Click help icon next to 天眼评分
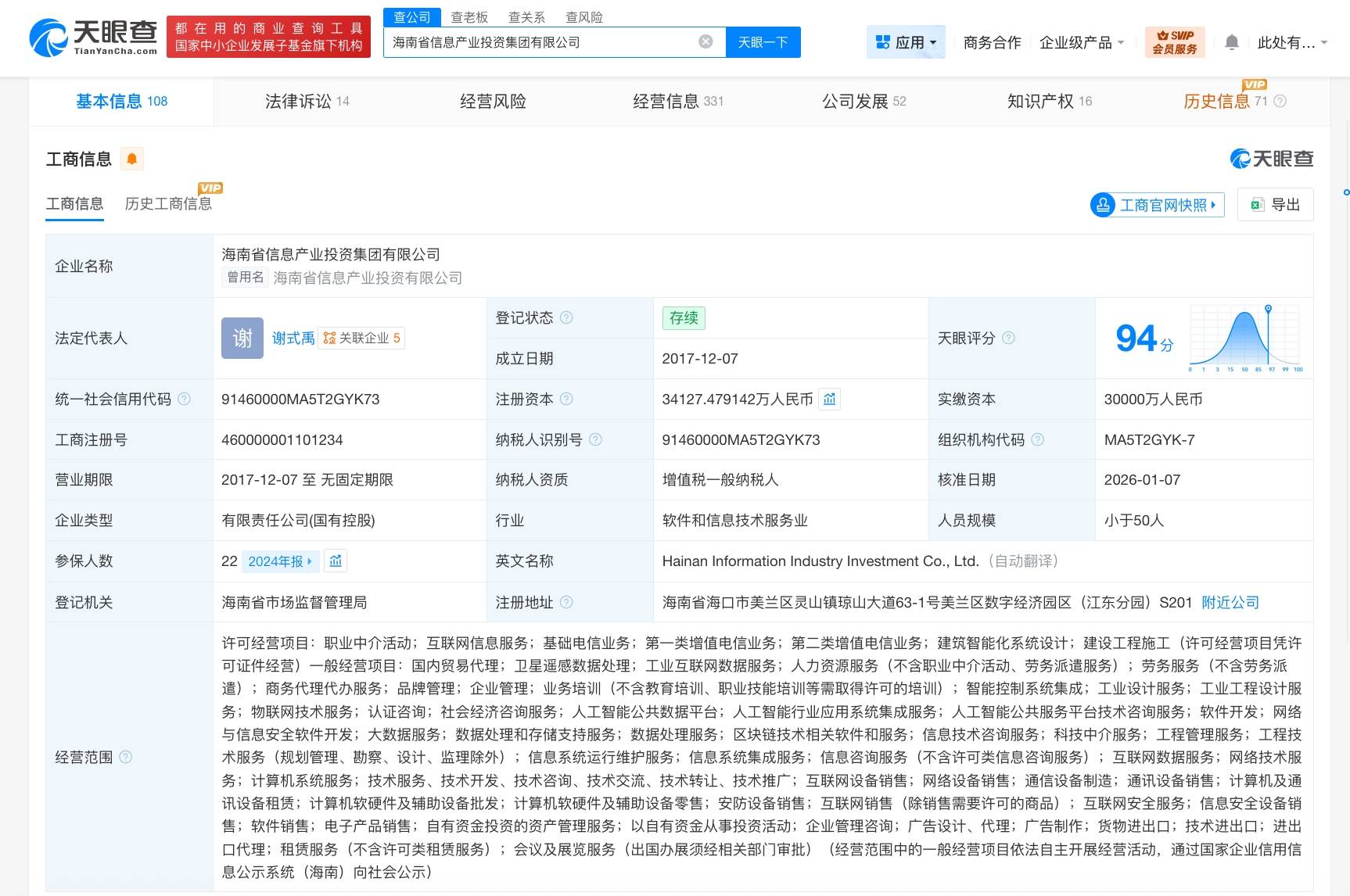 1009,338
